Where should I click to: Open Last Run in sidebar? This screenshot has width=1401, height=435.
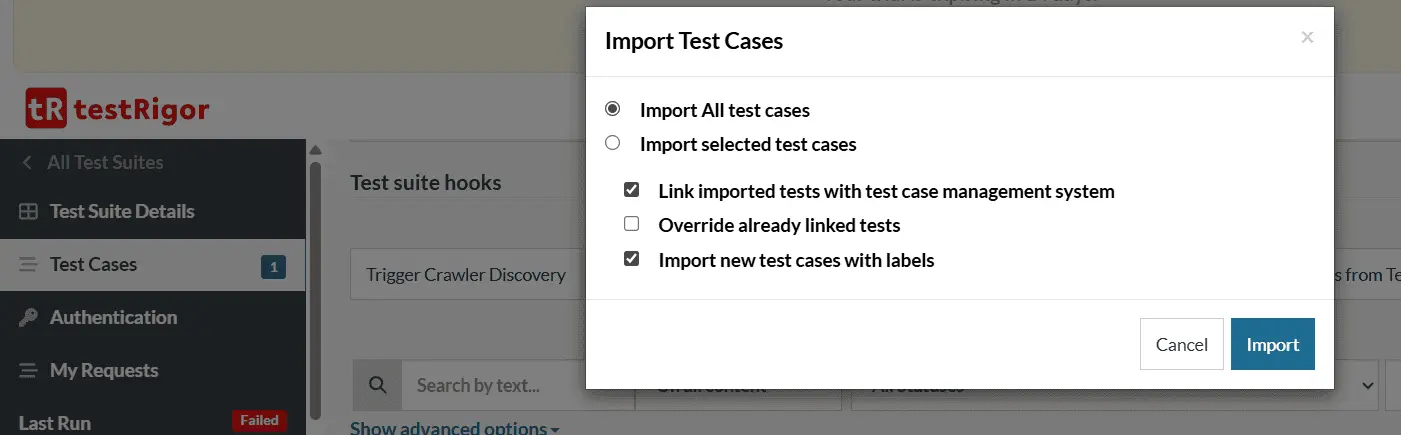[x=152, y=422]
